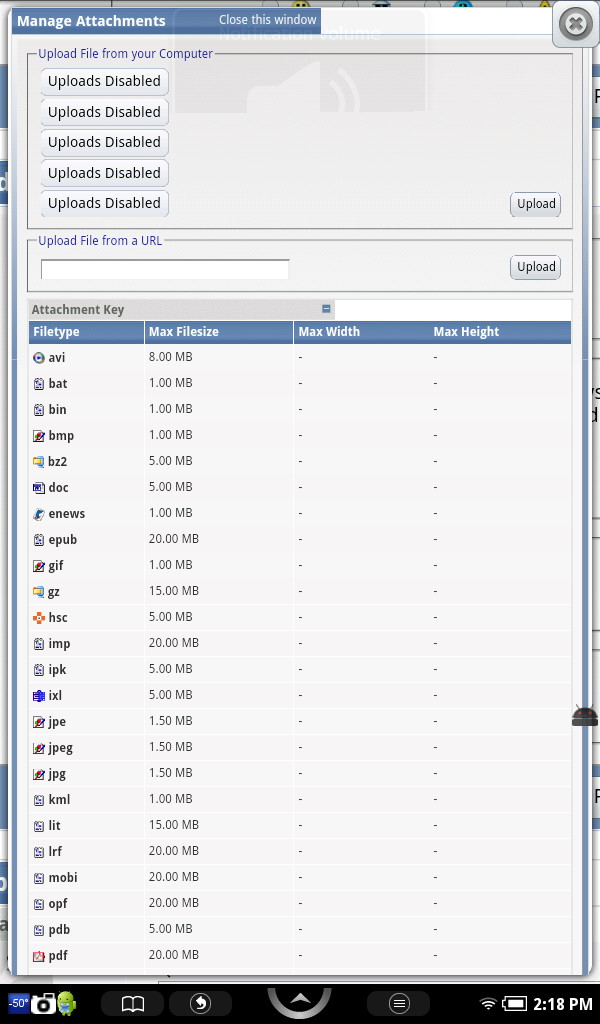Viewport: 600px width, 1024px height.
Task: Click the enews filetype icon
Action: (x=39, y=514)
